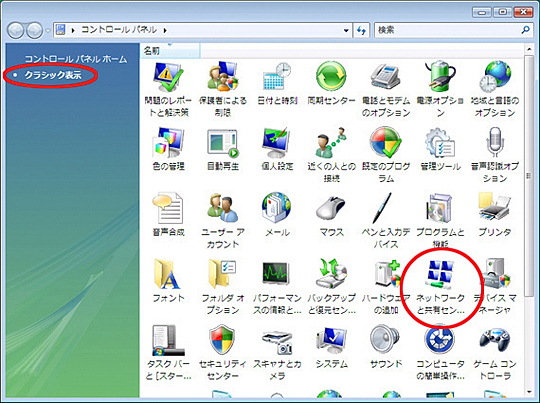Open 音声合成 text to speech icon
The image size is (540, 403).
pos(168,208)
